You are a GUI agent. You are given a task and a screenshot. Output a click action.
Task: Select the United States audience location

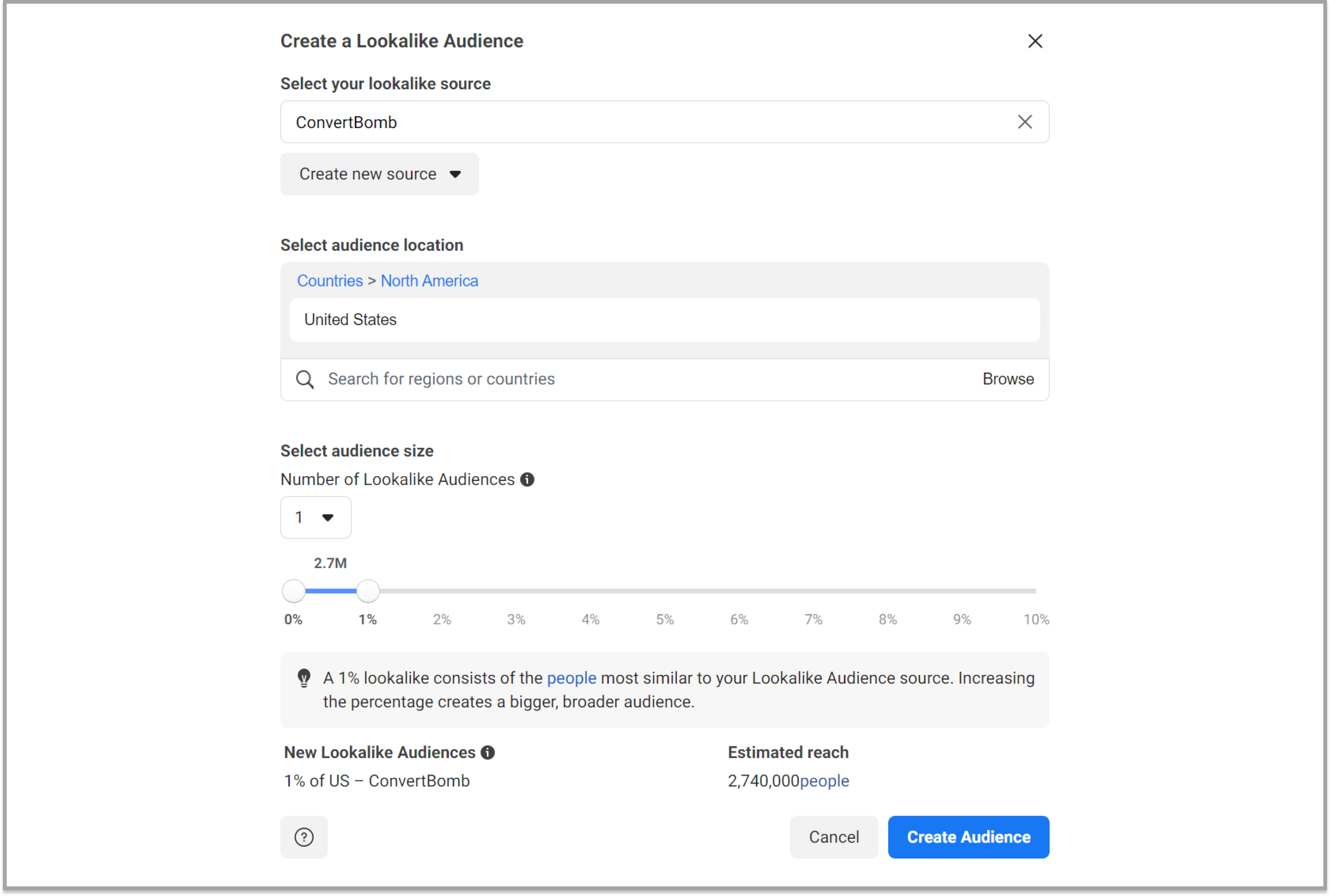pyautogui.click(x=665, y=319)
